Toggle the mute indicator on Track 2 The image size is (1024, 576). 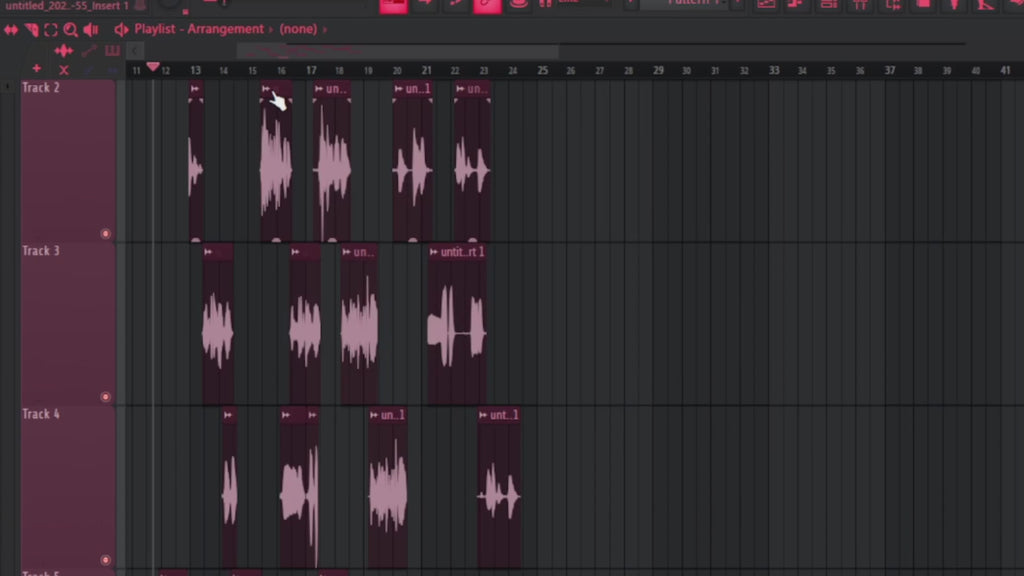(106, 233)
